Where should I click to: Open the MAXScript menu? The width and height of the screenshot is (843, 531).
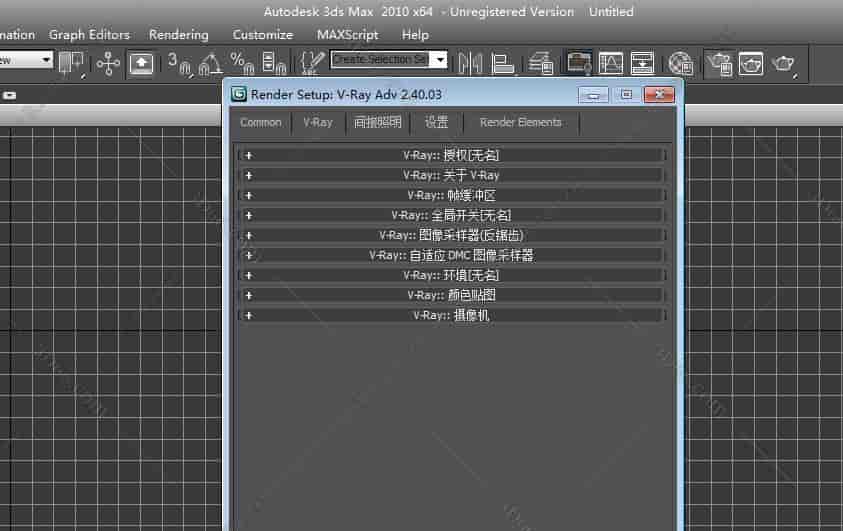(x=347, y=35)
